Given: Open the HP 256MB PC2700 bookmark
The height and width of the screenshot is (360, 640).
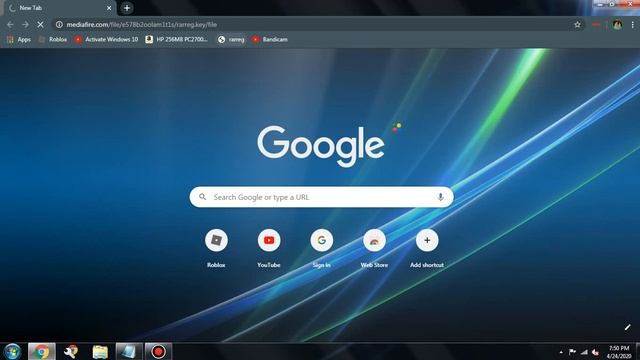Looking at the screenshot, I should [x=177, y=40].
